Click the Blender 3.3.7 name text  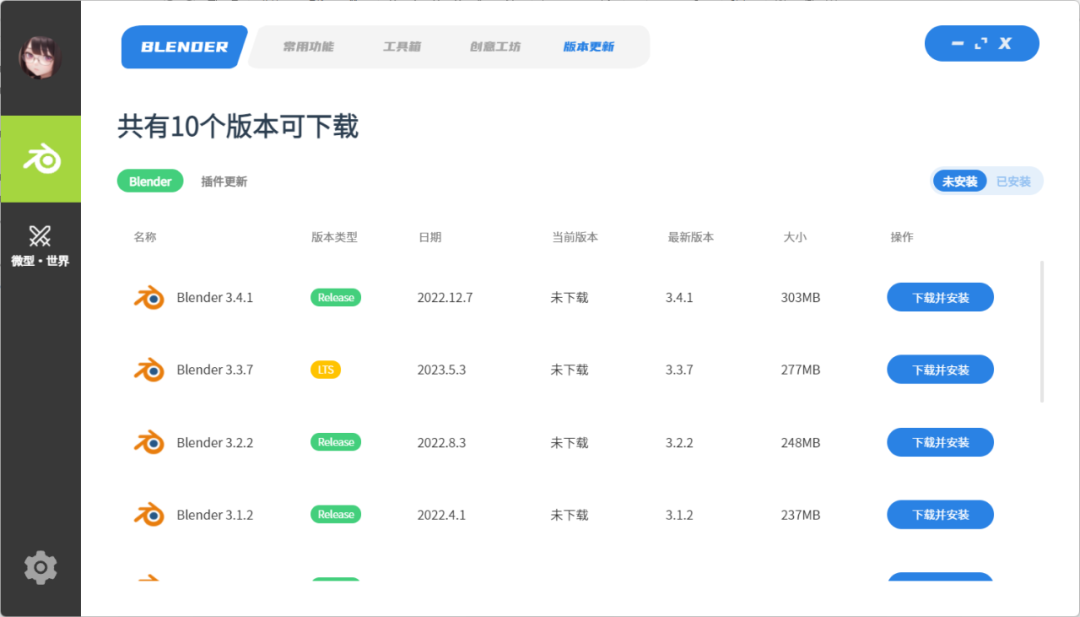(x=215, y=370)
